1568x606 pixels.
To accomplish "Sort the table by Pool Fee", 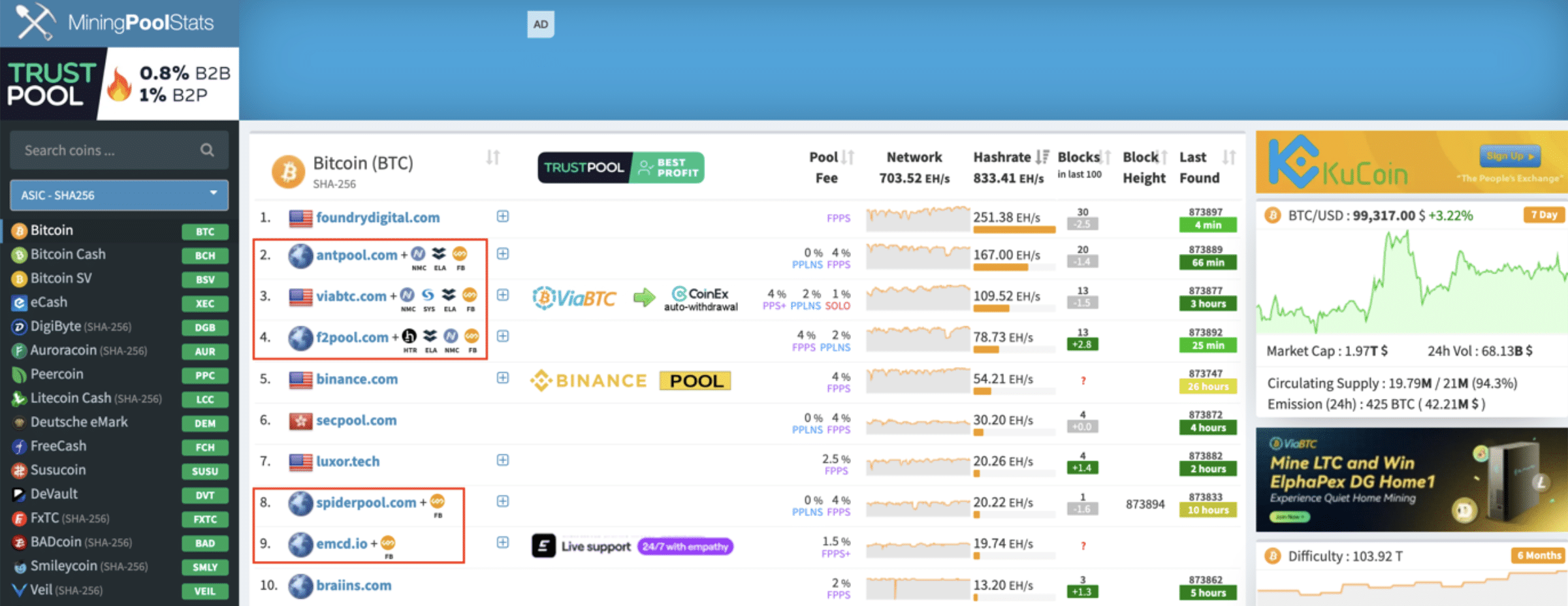I will point(848,157).
